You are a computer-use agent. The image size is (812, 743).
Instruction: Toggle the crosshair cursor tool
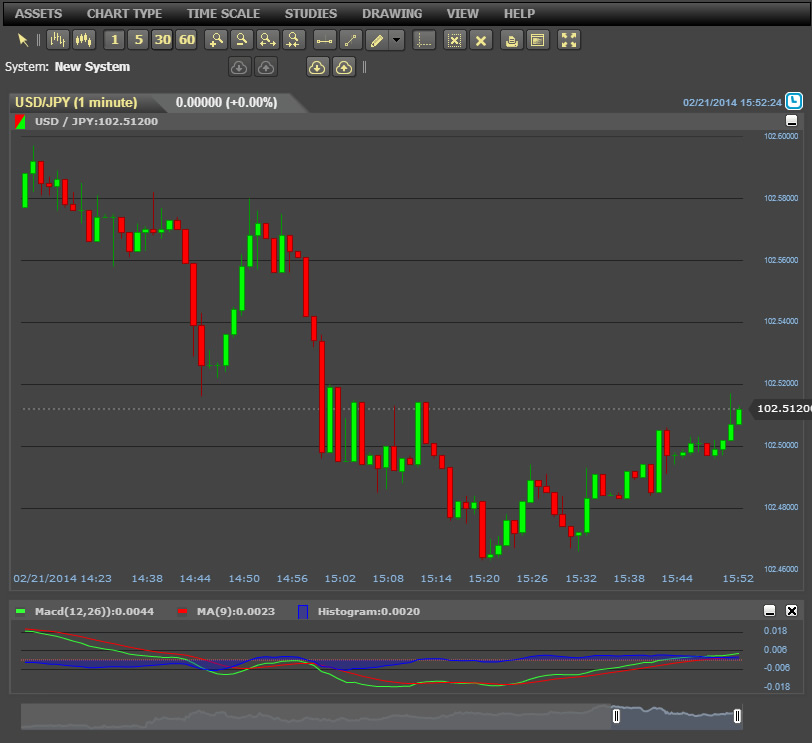click(424, 40)
